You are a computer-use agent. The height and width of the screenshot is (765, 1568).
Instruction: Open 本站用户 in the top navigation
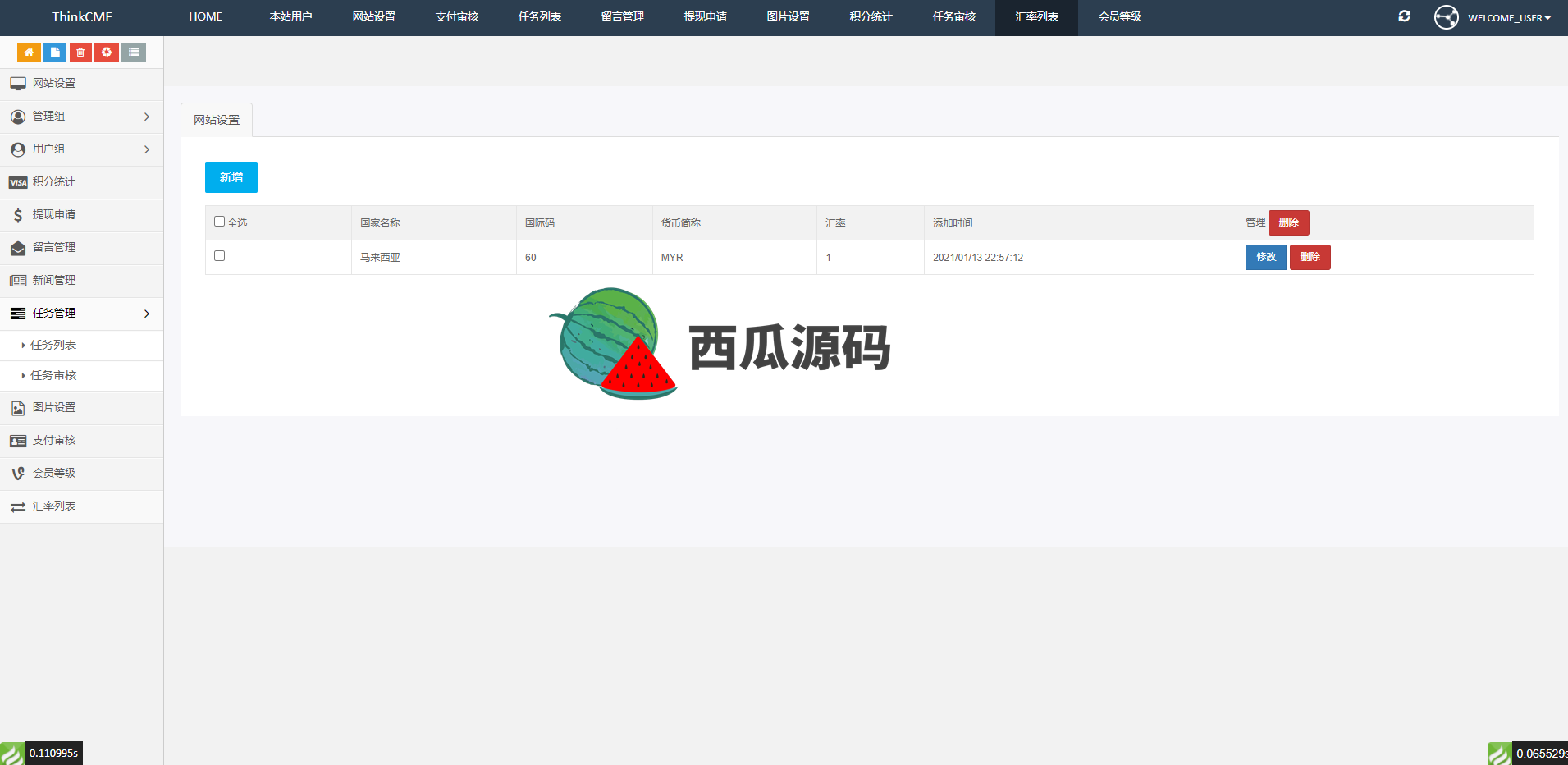290,17
